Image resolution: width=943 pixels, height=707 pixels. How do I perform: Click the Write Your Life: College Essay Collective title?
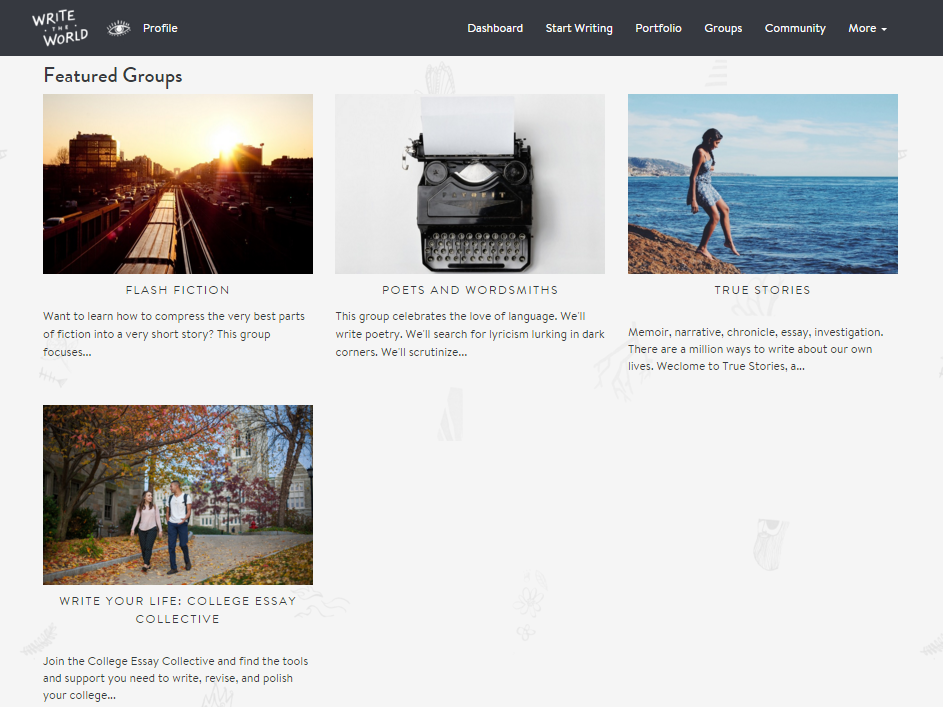[x=177, y=610]
